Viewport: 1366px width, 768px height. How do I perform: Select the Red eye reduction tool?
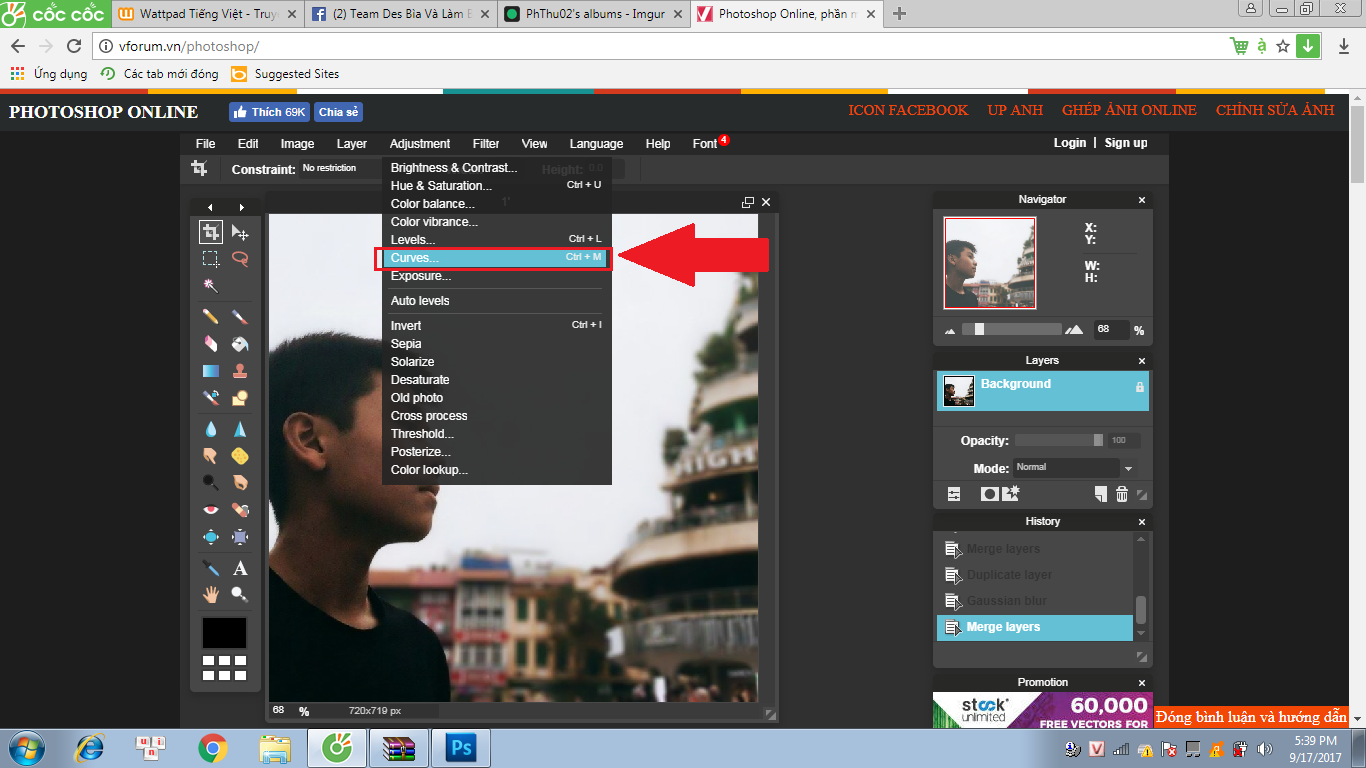(x=210, y=510)
